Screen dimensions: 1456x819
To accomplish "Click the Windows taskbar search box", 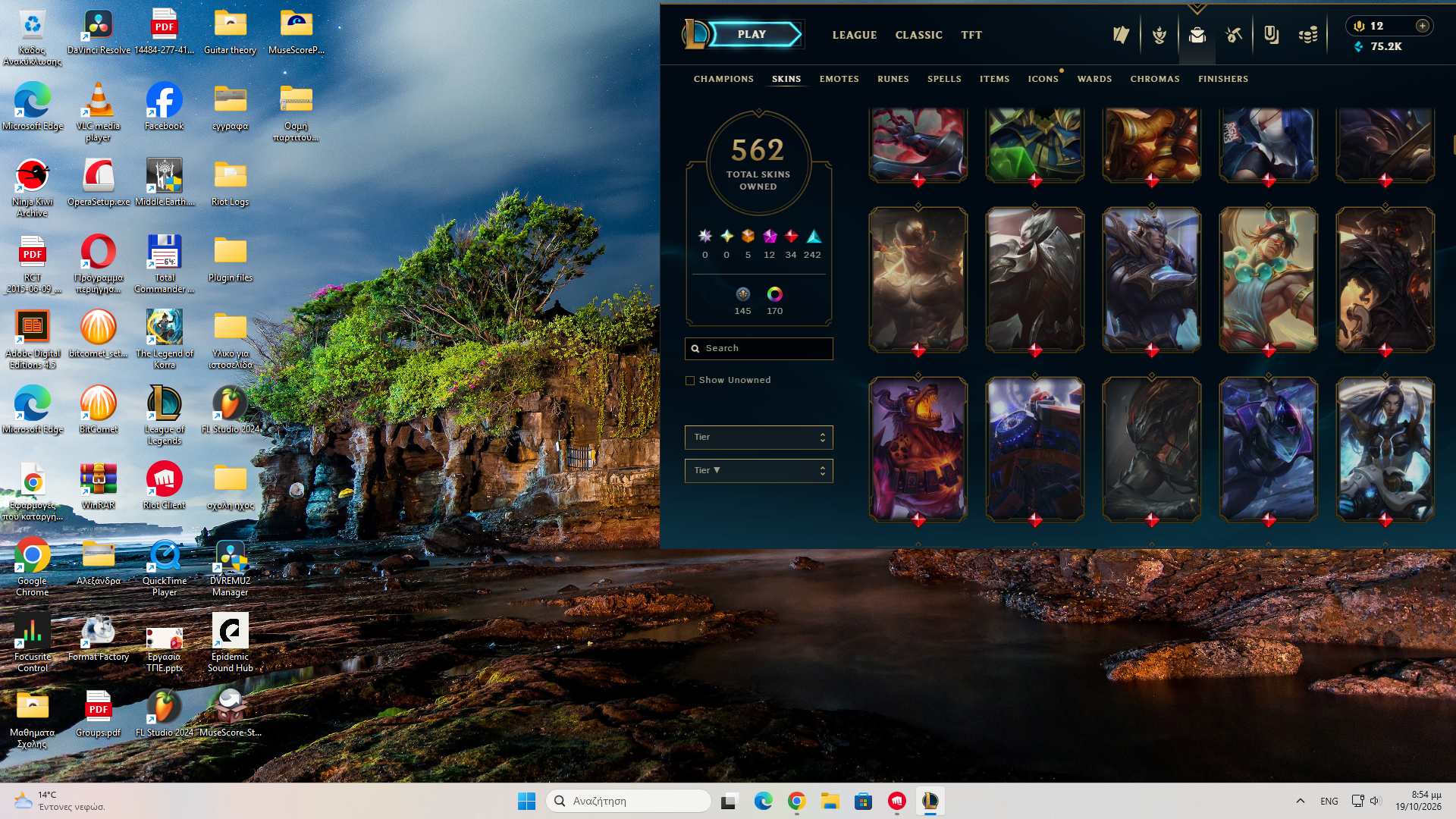I will click(629, 801).
